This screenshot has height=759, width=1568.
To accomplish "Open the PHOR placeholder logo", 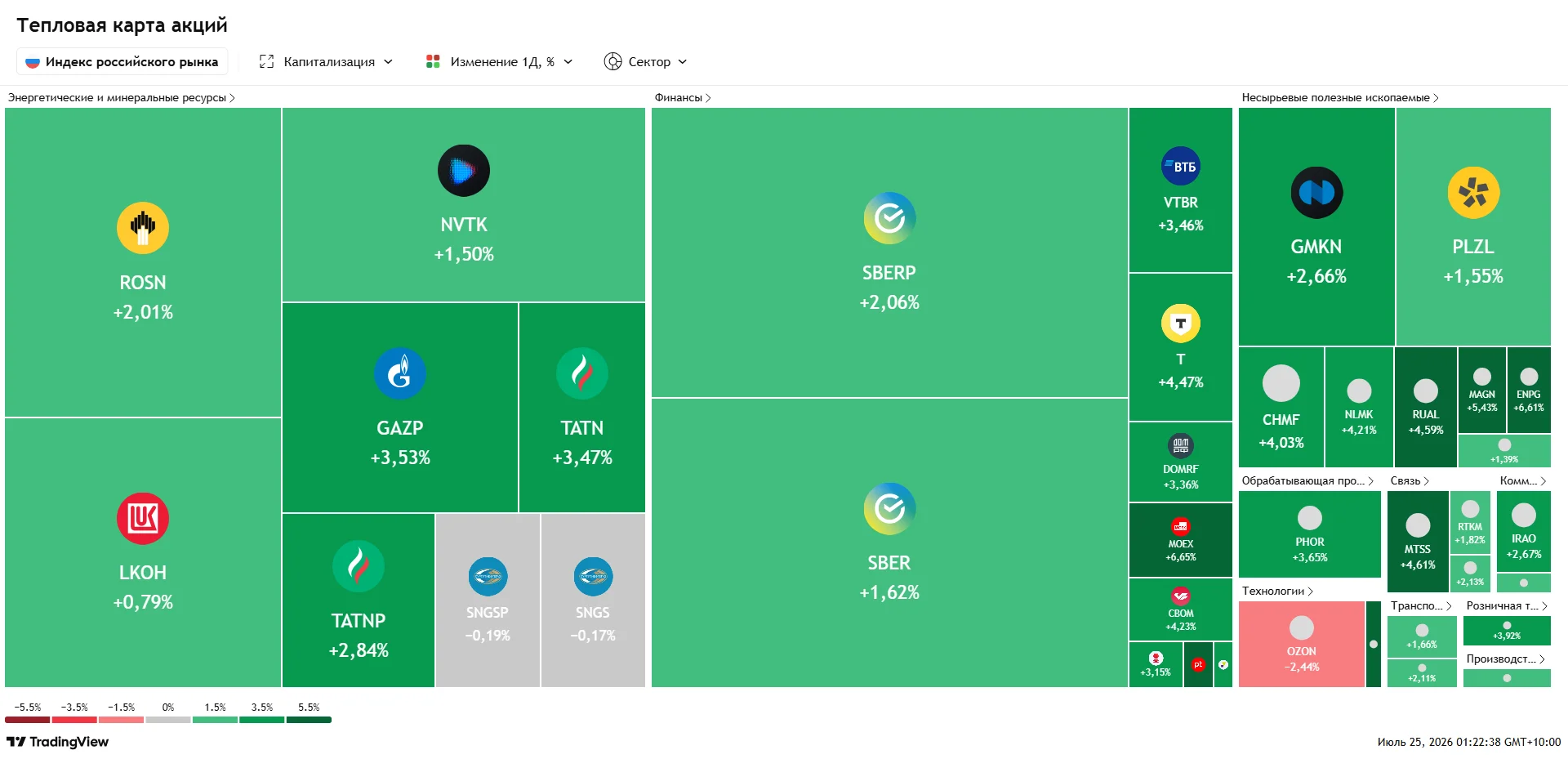I will point(1310,518).
